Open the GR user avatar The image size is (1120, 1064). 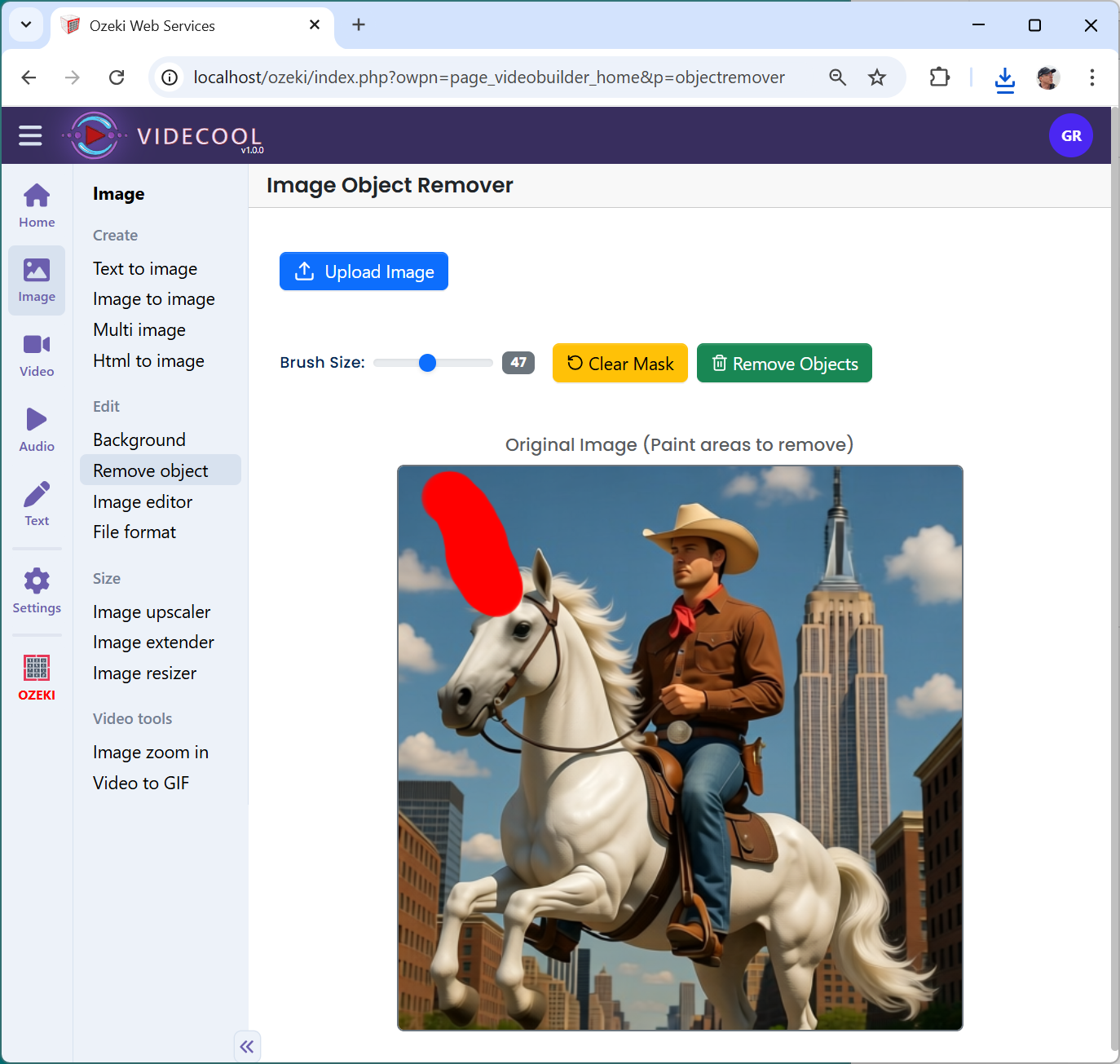[x=1070, y=136]
